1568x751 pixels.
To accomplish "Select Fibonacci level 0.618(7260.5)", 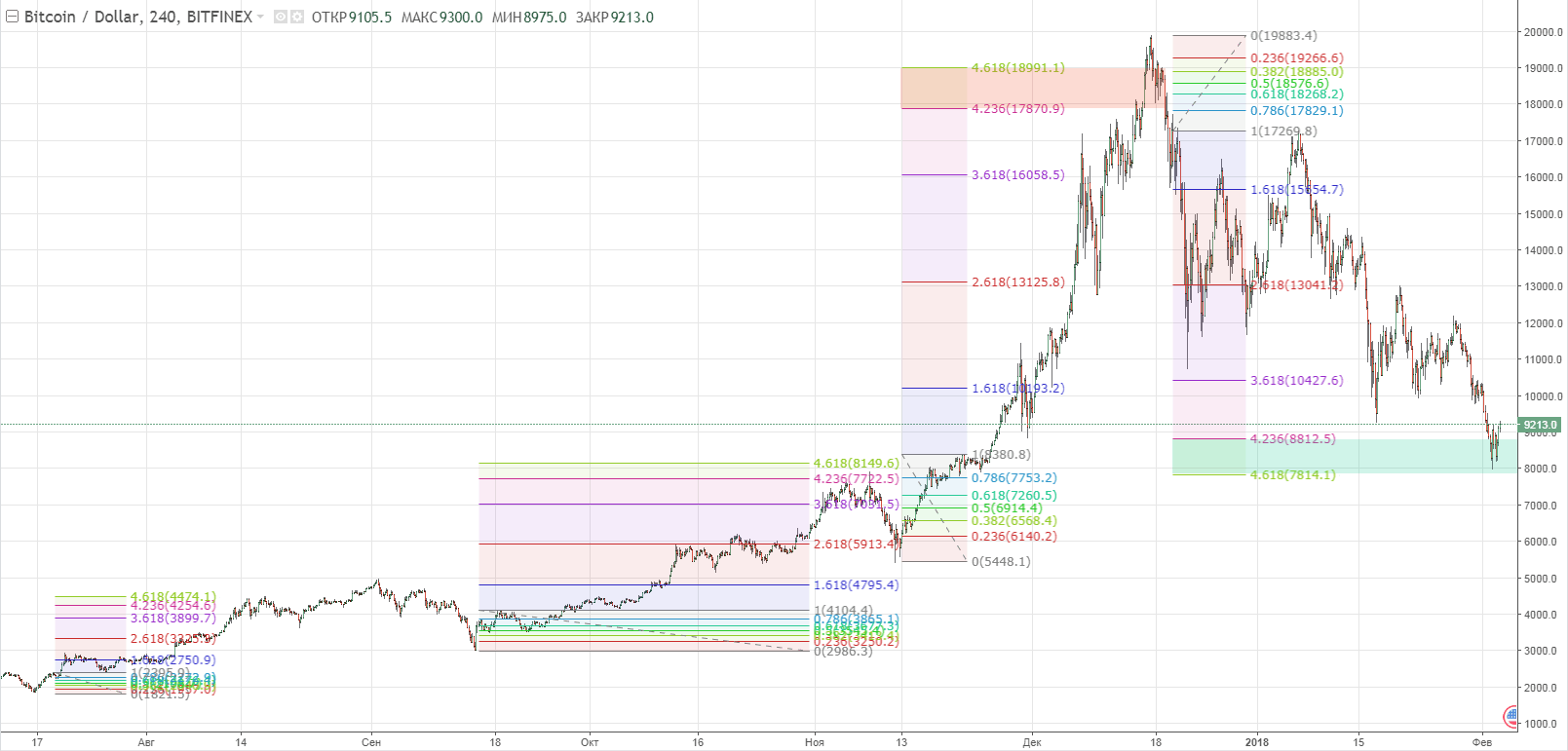I will 1013,495.
